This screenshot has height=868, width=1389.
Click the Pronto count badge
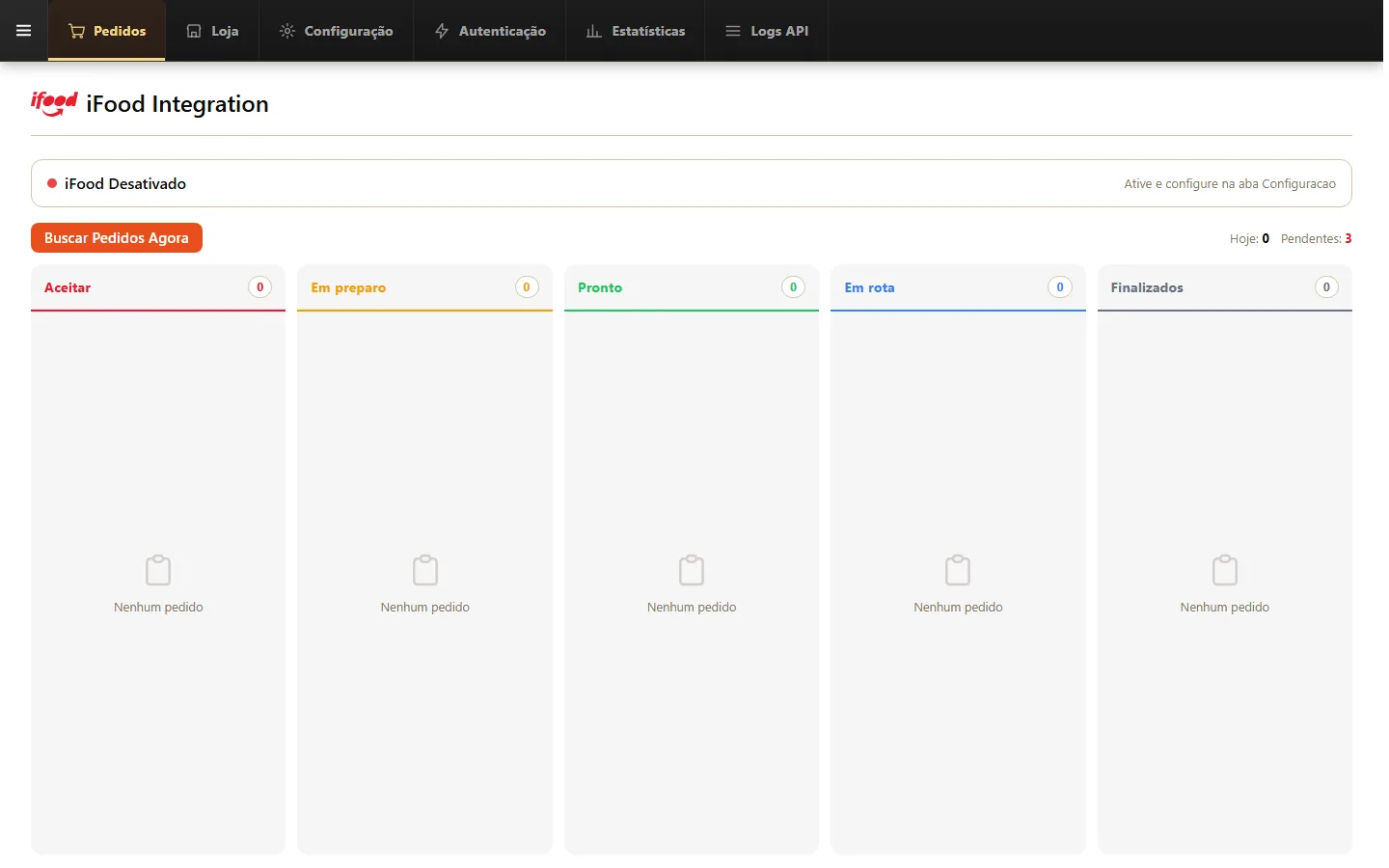pyautogui.click(x=793, y=287)
